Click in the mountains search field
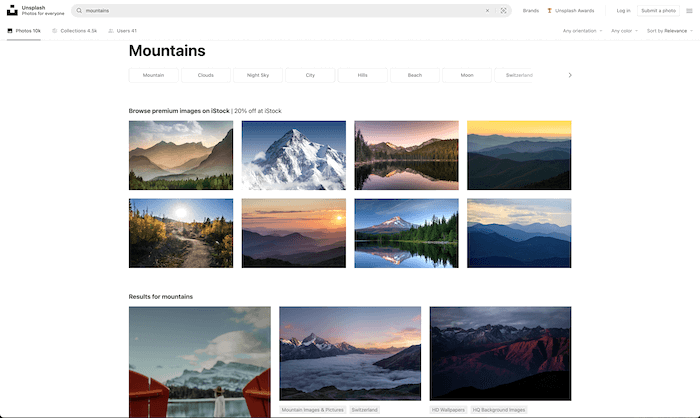The width and height of the screenshot is (700, 418). pyautogui.click(x=280, y=10)
